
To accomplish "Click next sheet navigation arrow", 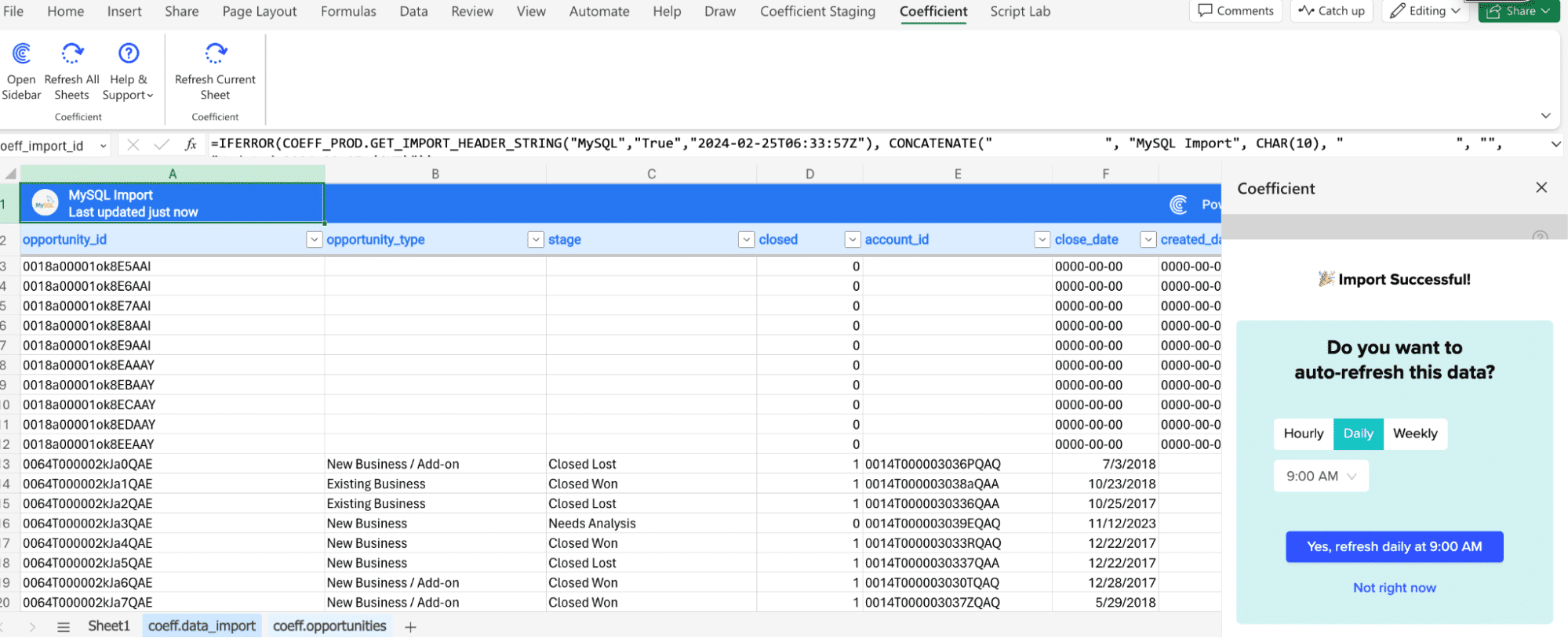I will point(32,626).
